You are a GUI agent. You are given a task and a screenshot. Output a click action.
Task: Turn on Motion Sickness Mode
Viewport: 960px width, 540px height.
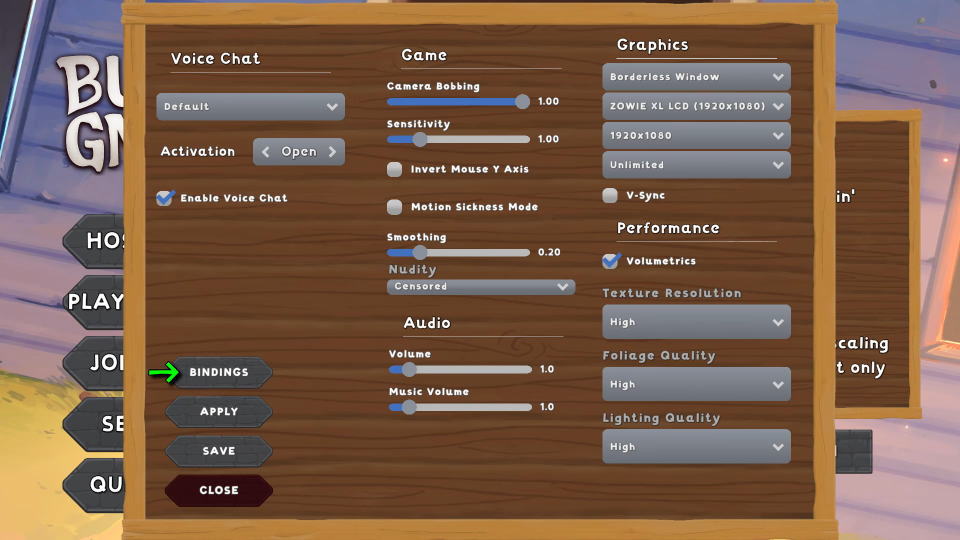(395, 207)
